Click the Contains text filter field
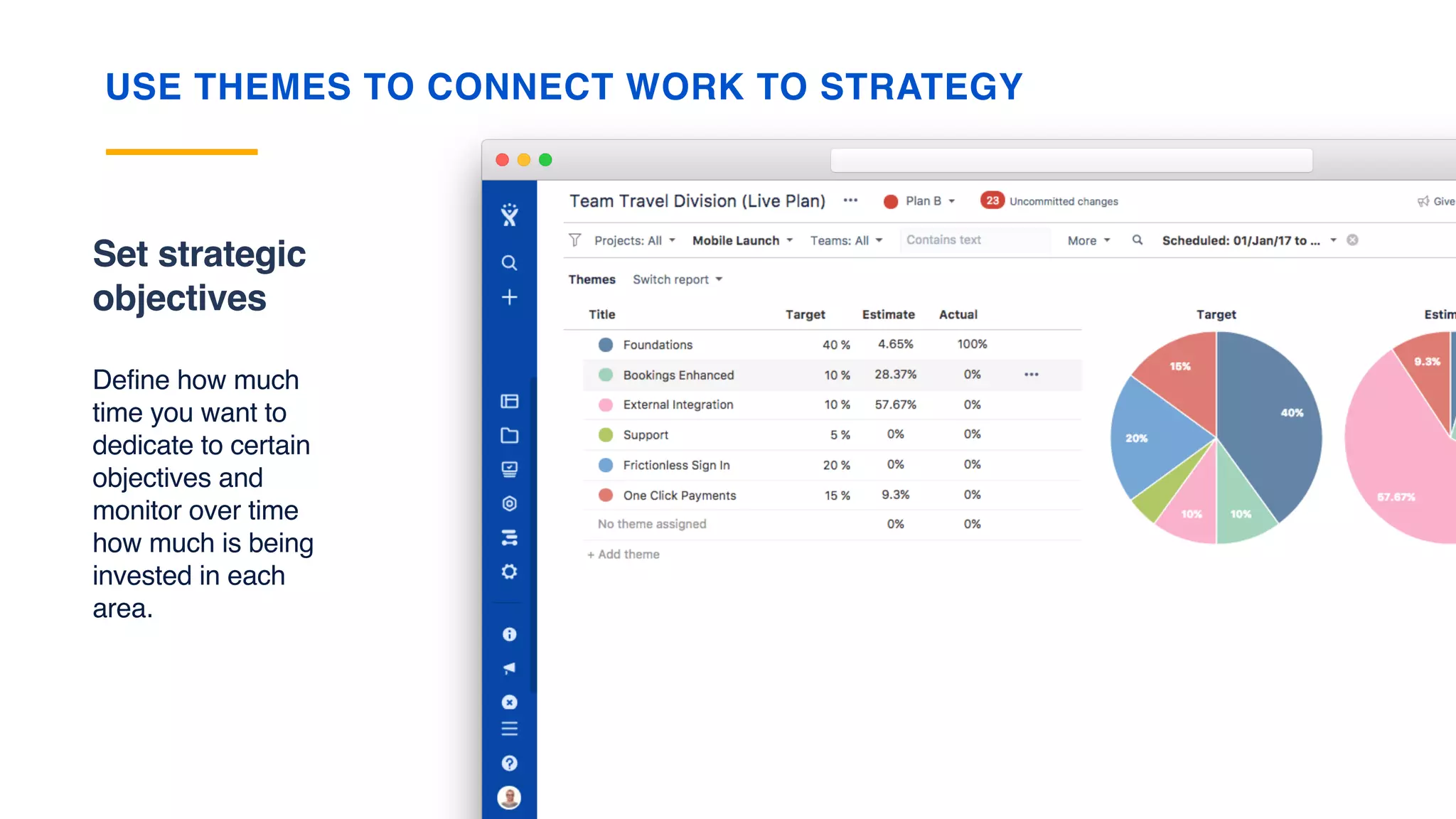 [975, 240]
